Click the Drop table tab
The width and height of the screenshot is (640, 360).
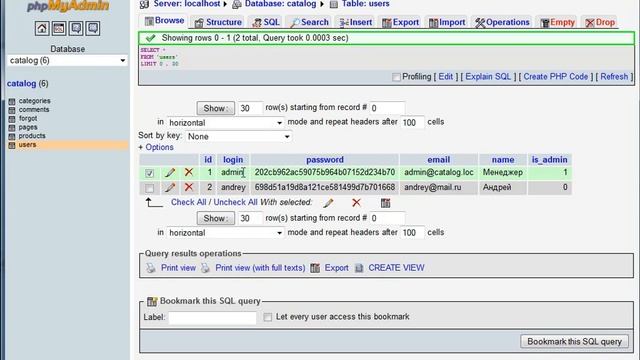click(x=600, y=22)
